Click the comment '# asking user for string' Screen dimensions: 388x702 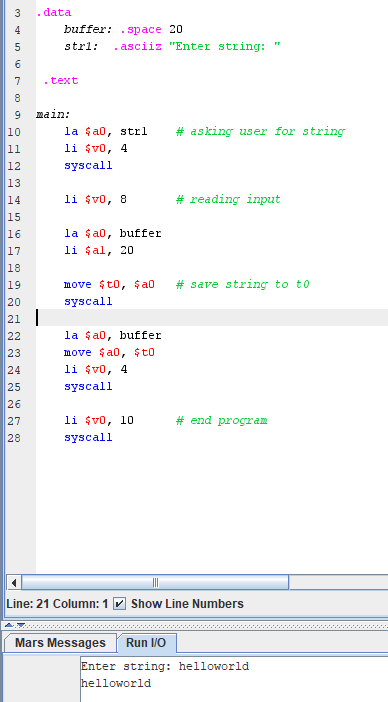260,132
